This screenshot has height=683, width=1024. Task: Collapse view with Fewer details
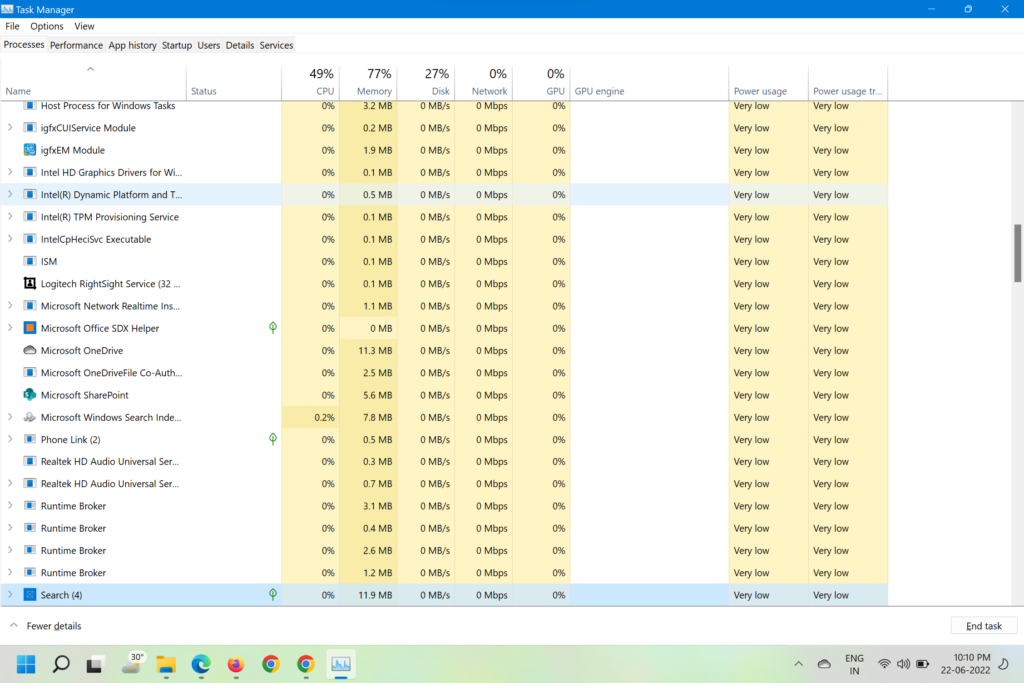45,626
